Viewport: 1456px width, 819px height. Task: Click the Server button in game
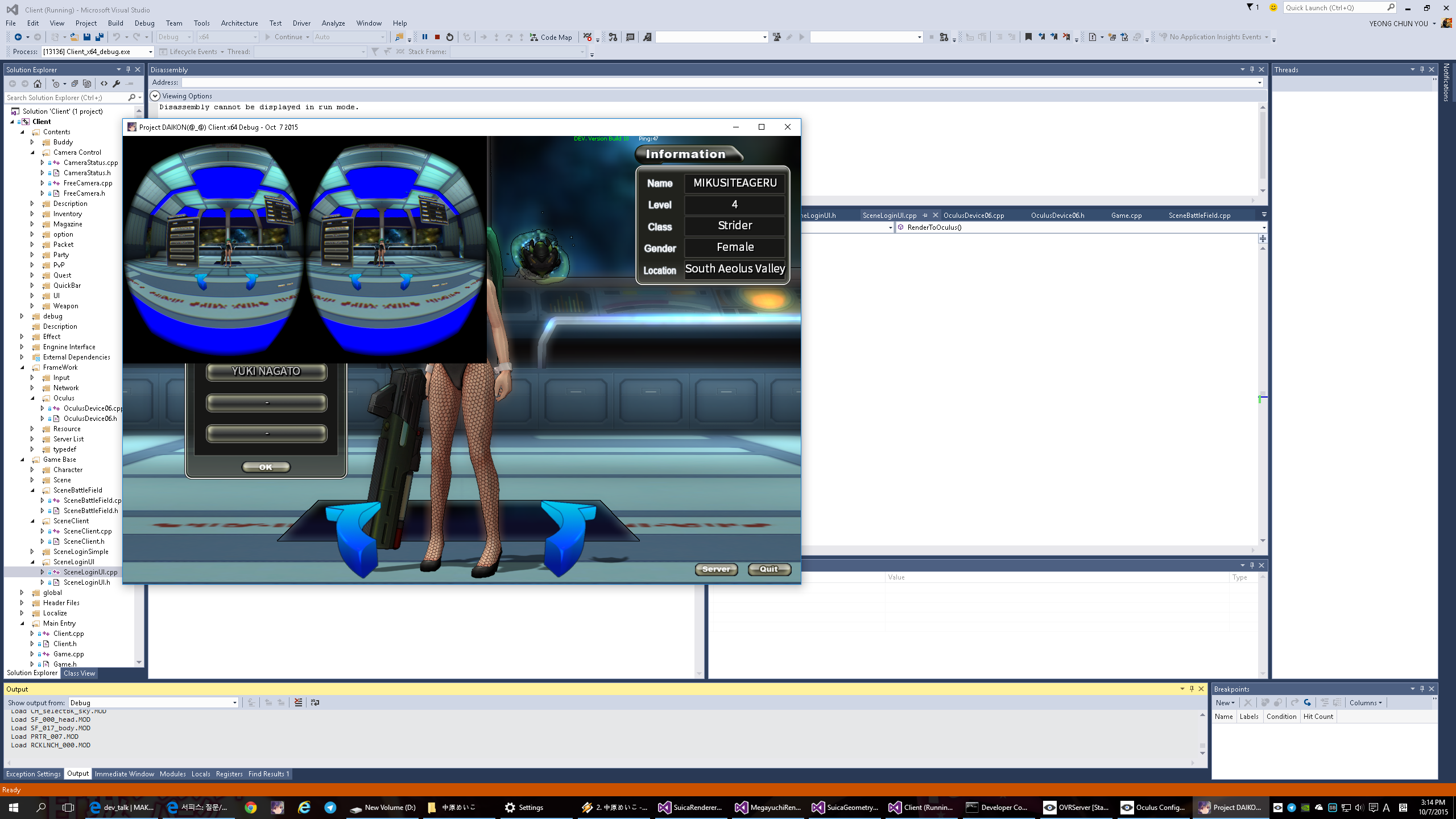click(x=715, y=569)
